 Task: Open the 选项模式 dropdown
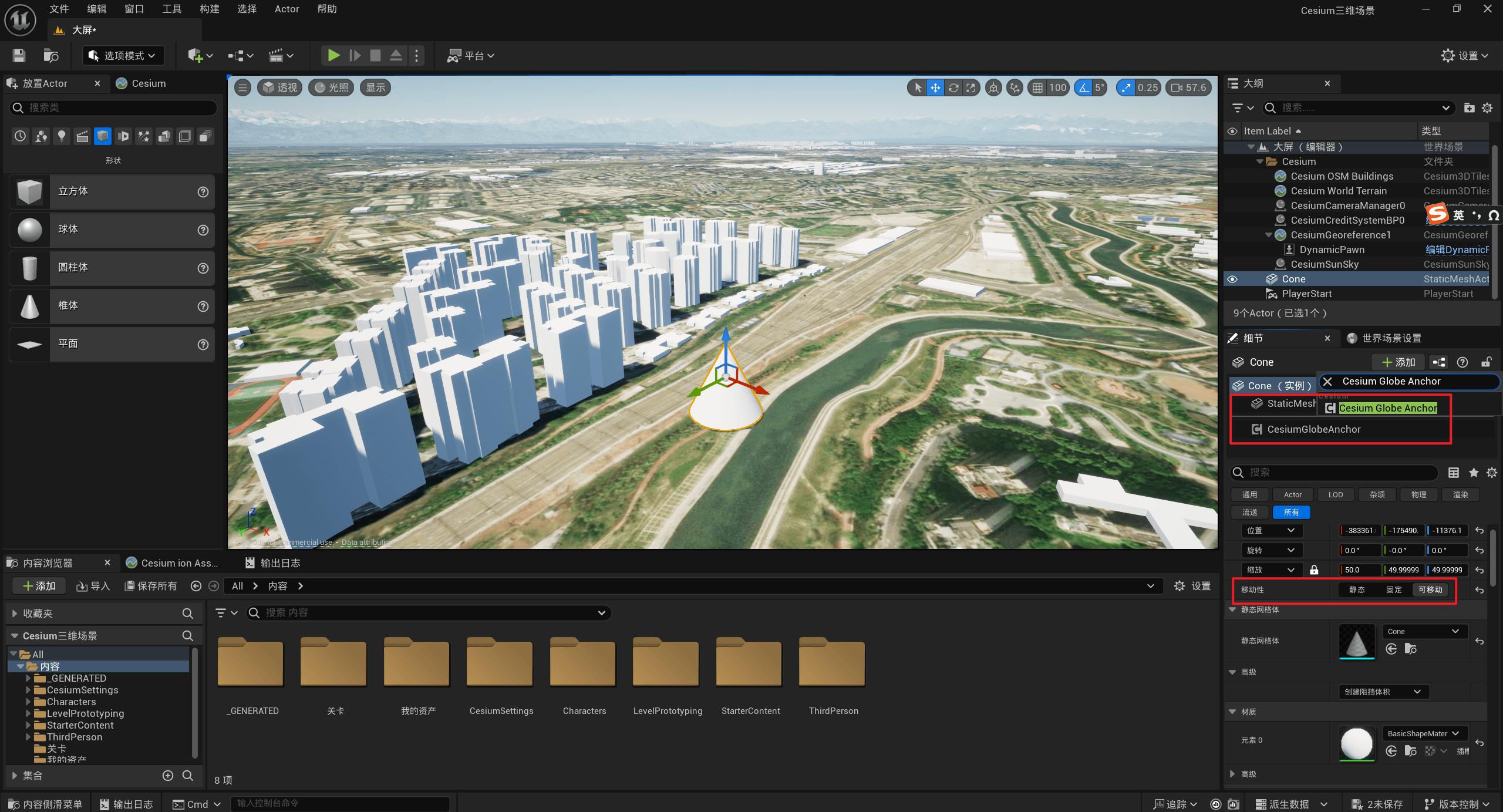[123, 55]
